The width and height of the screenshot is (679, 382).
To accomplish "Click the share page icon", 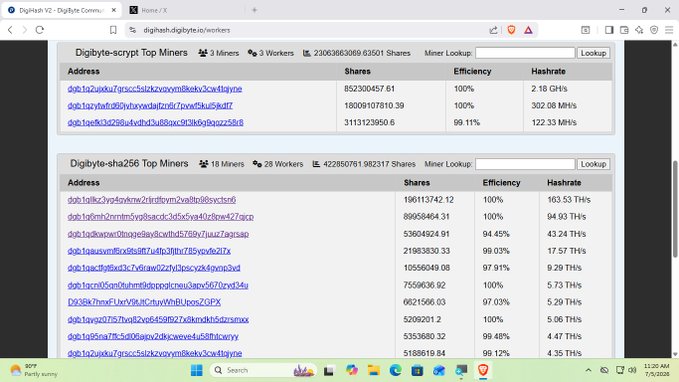I will (493, 30).
